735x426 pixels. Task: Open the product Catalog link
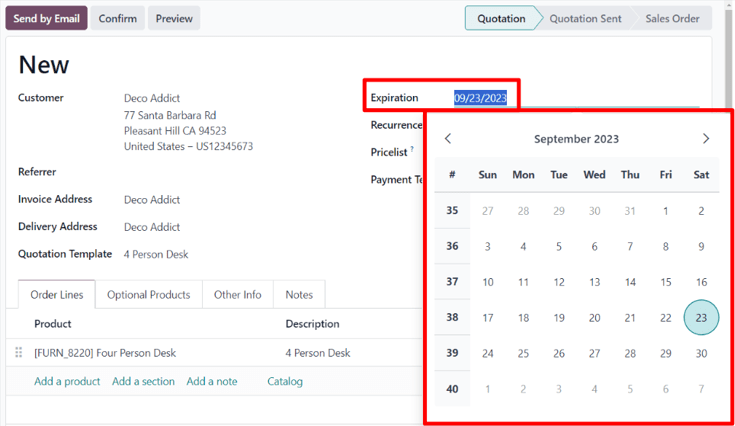pyautogui.click(x=285, y=381)
